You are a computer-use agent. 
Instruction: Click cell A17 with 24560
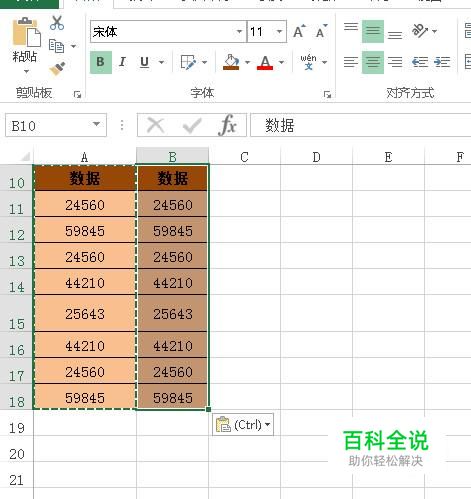click(85, 371)
